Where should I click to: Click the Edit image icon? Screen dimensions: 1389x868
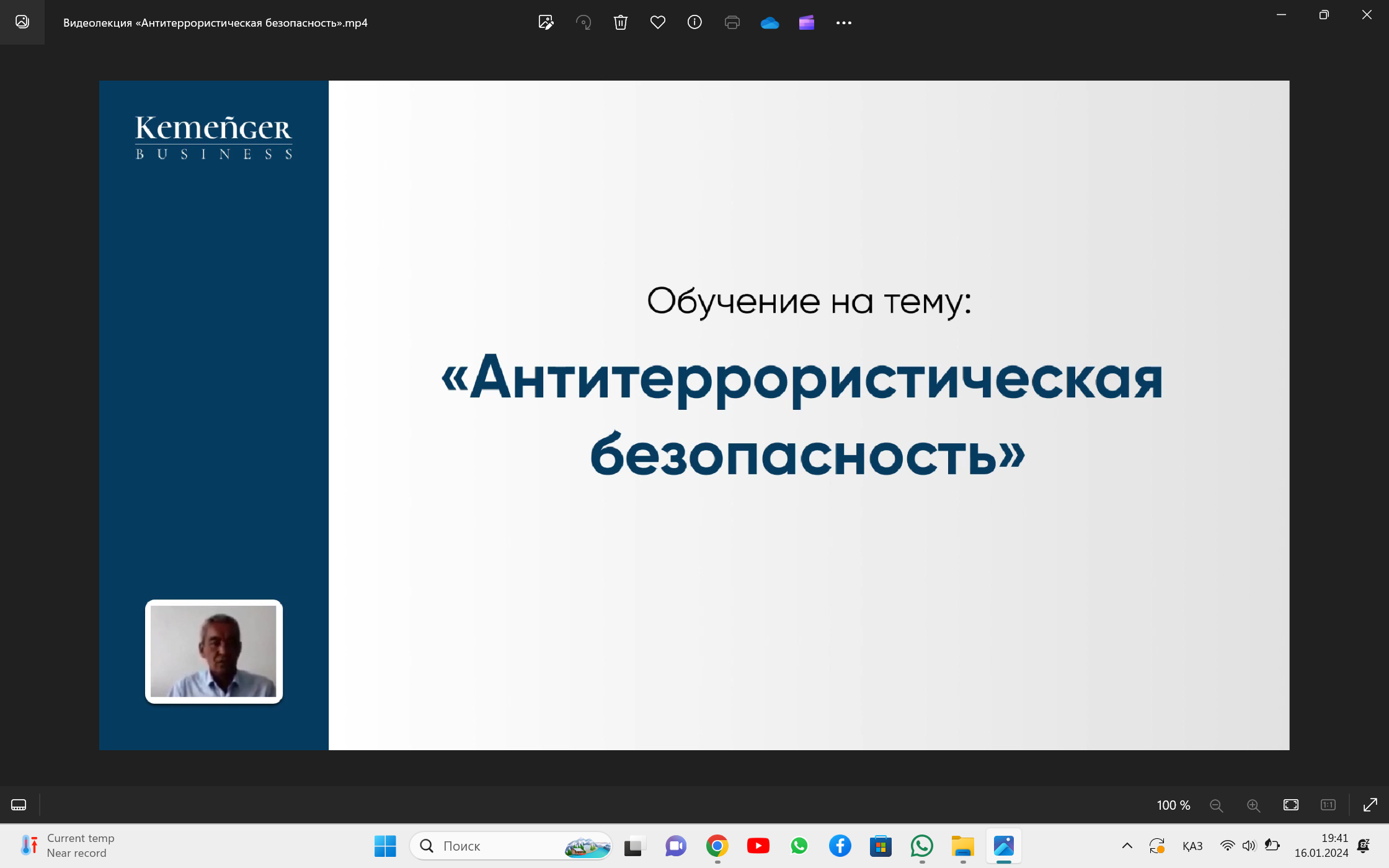click(546, 23)
